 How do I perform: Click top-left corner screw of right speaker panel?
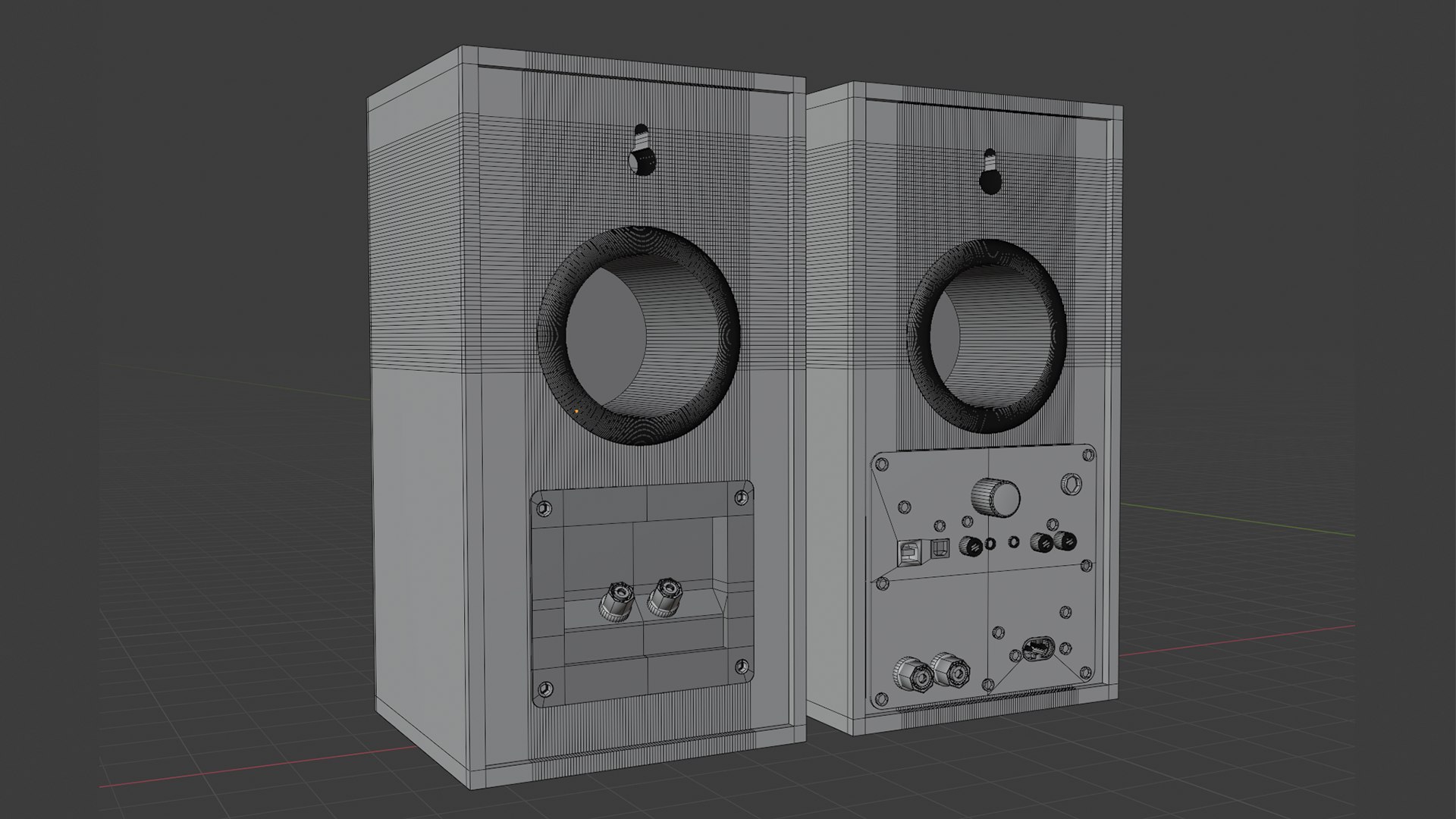pos(882,464)
